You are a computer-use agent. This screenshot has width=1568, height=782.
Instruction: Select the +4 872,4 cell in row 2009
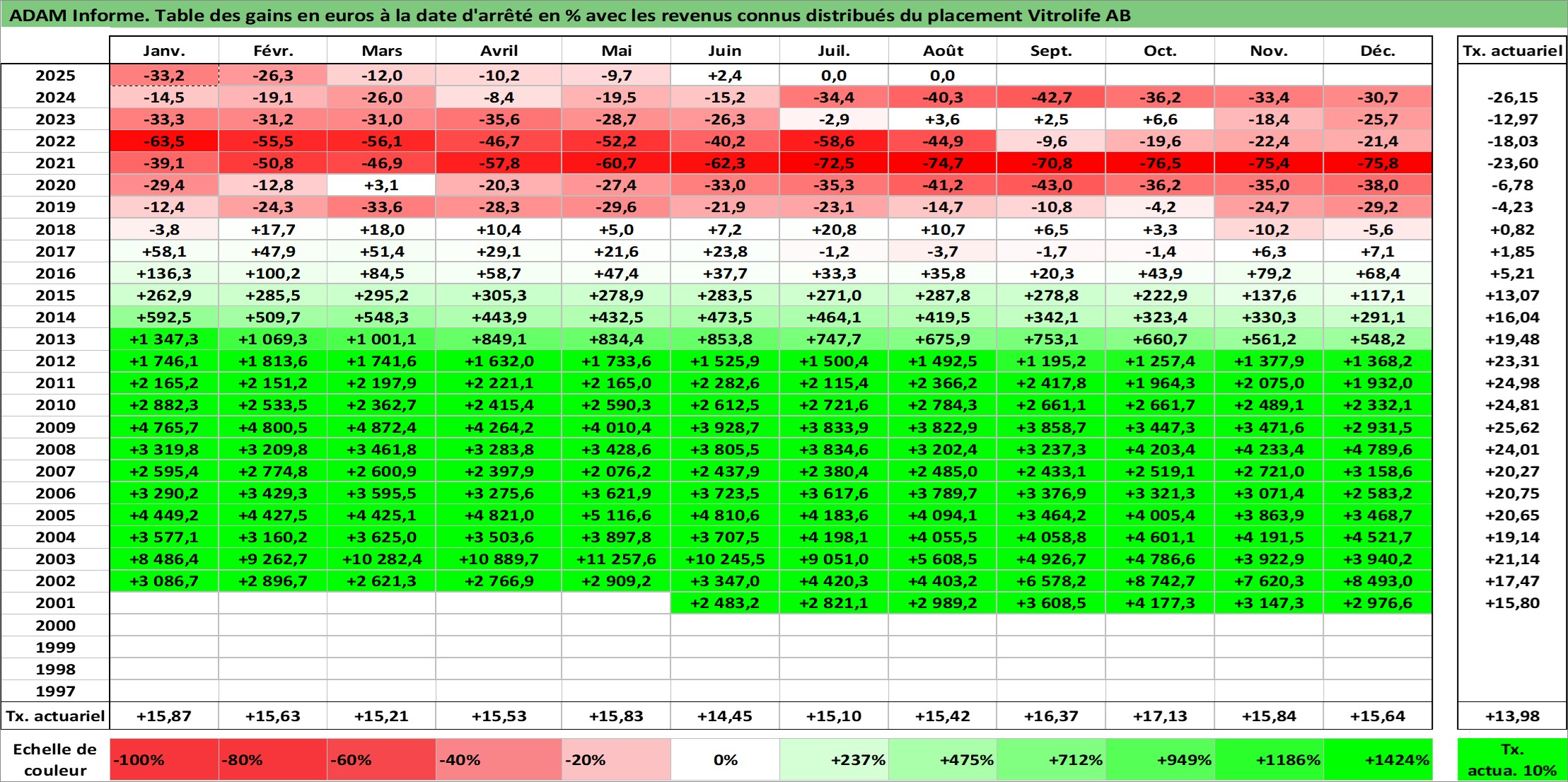point(381,428)
